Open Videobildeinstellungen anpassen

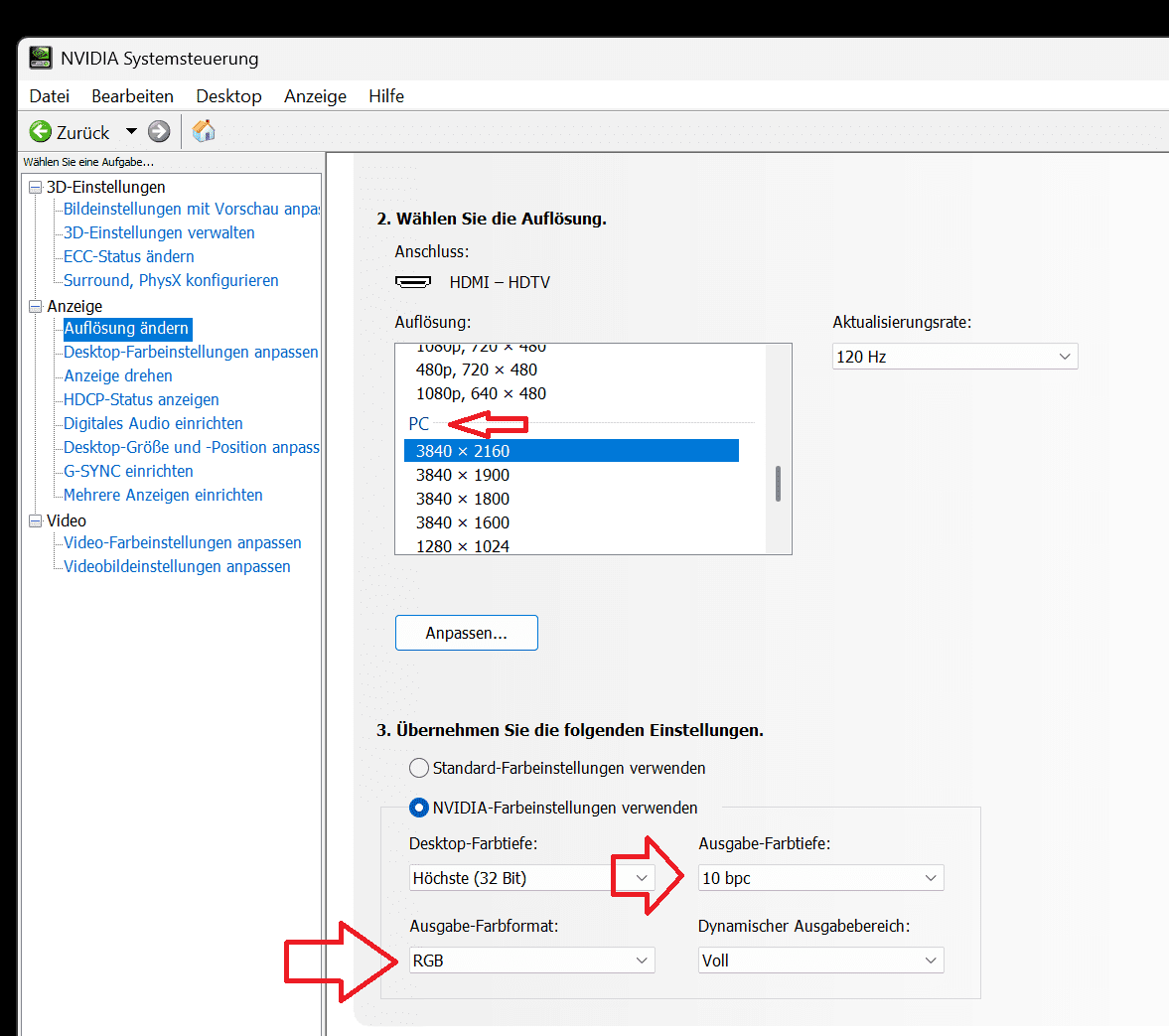[177, 567]
